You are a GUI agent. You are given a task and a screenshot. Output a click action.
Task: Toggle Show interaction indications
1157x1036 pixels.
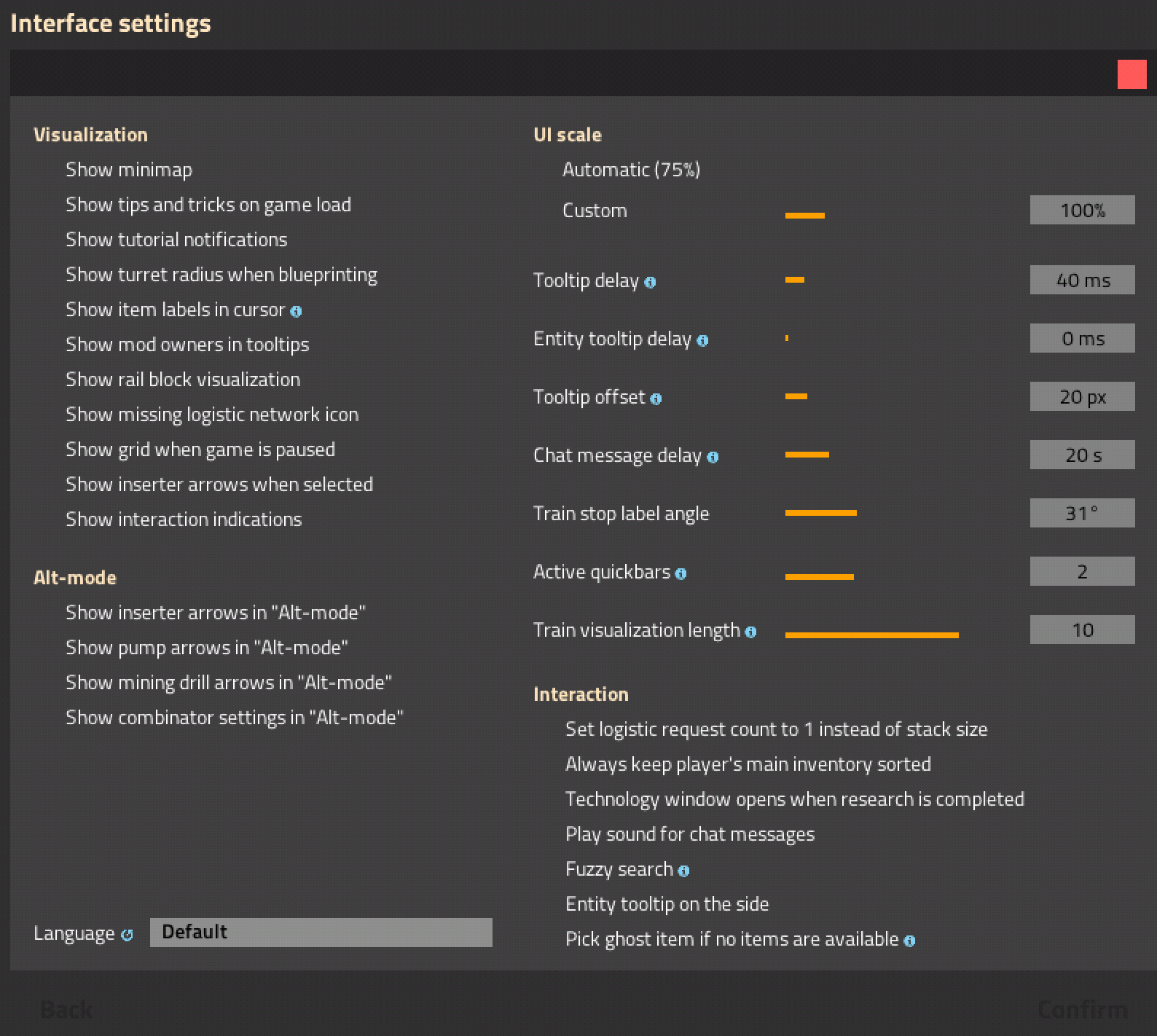pyautogui.click(x=184, y=519)
